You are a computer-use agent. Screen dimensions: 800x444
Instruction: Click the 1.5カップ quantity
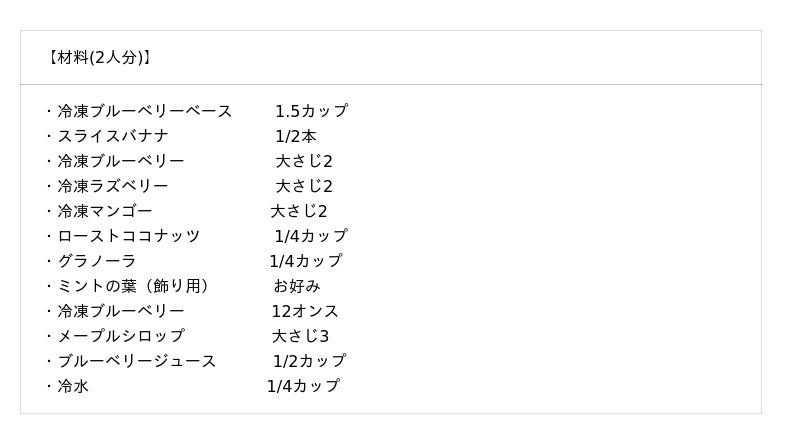pos(311,111)
